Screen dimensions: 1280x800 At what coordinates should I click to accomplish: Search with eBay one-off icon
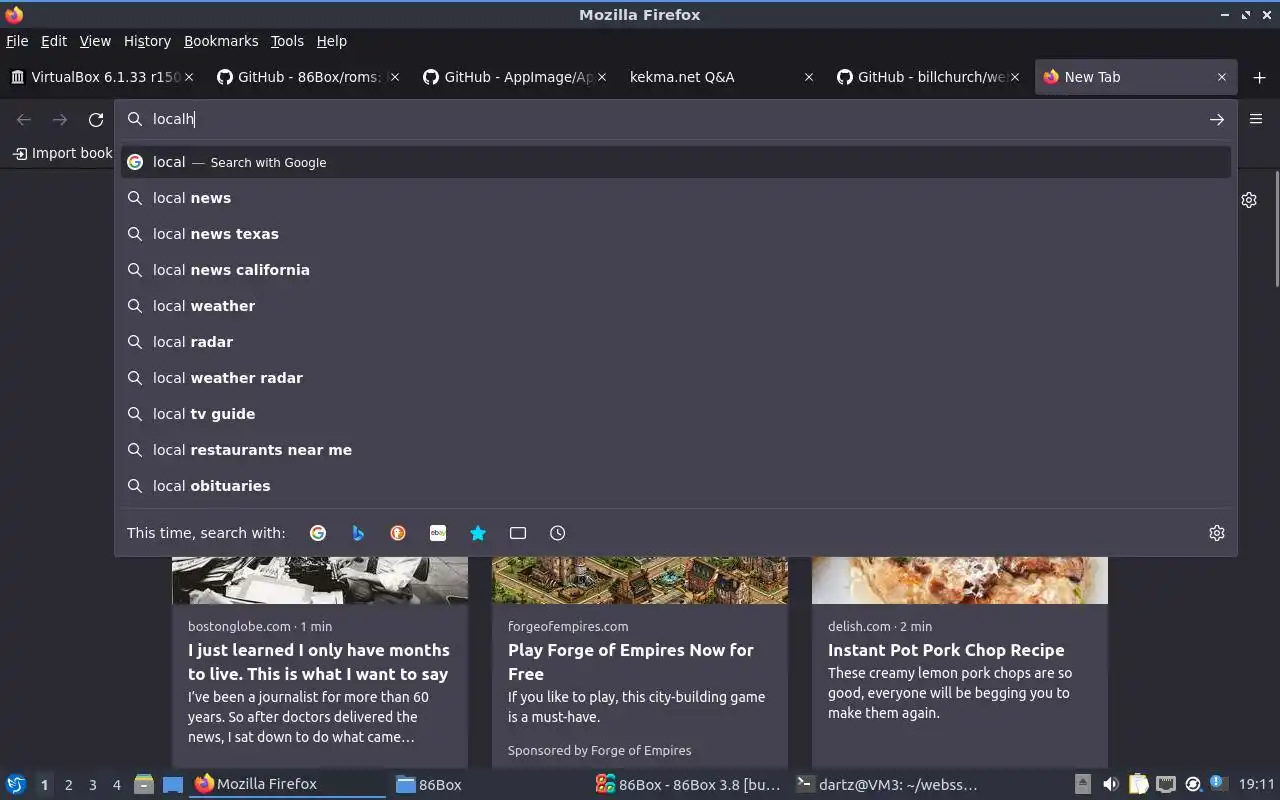[x=438, y=533]
